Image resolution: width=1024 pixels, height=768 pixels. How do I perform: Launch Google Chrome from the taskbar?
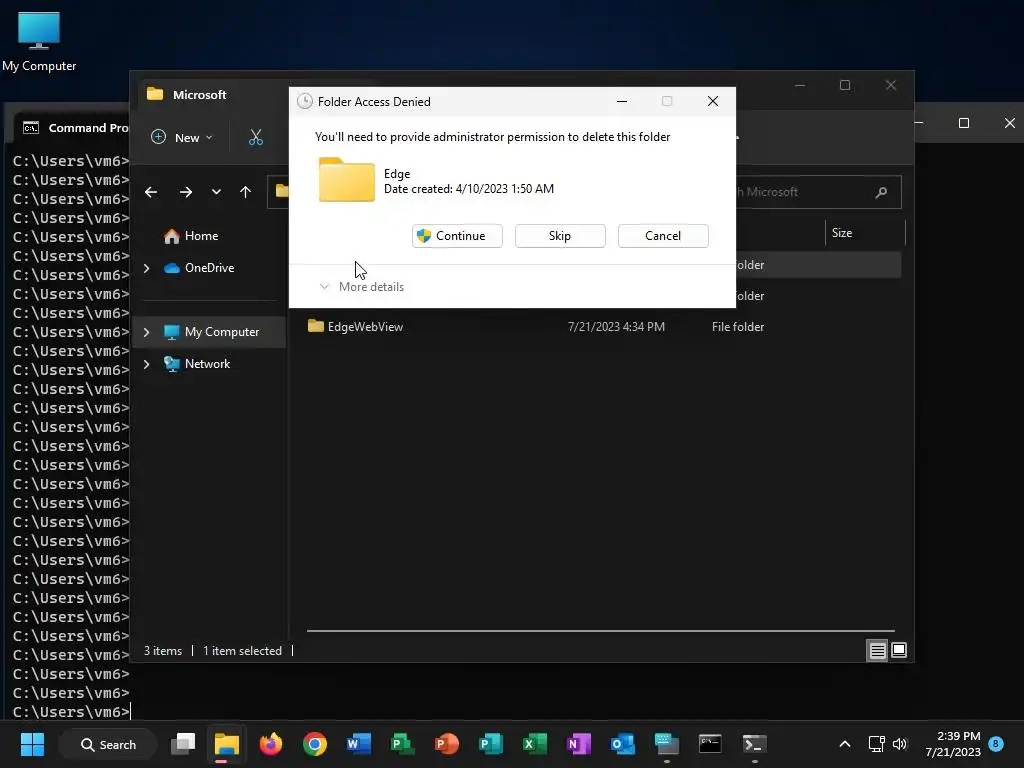(x=315, y=744)
